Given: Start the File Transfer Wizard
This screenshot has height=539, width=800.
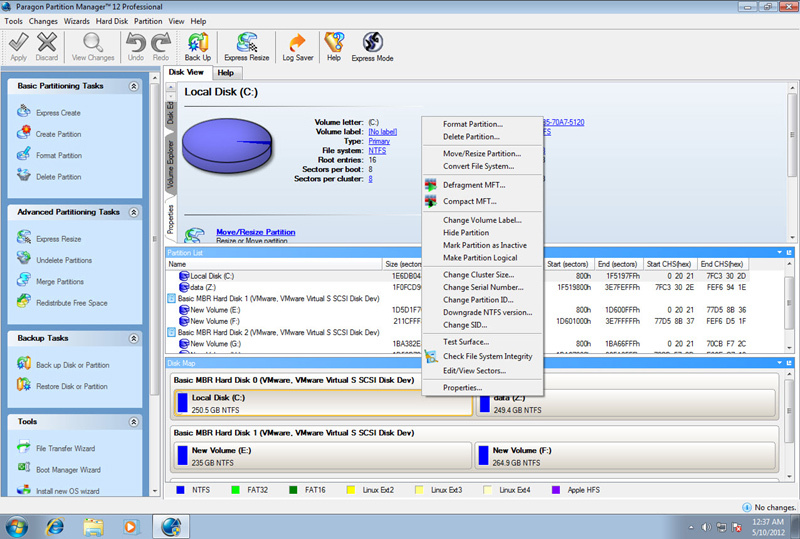Looking at the screenshot, I should tap(65, 448).
